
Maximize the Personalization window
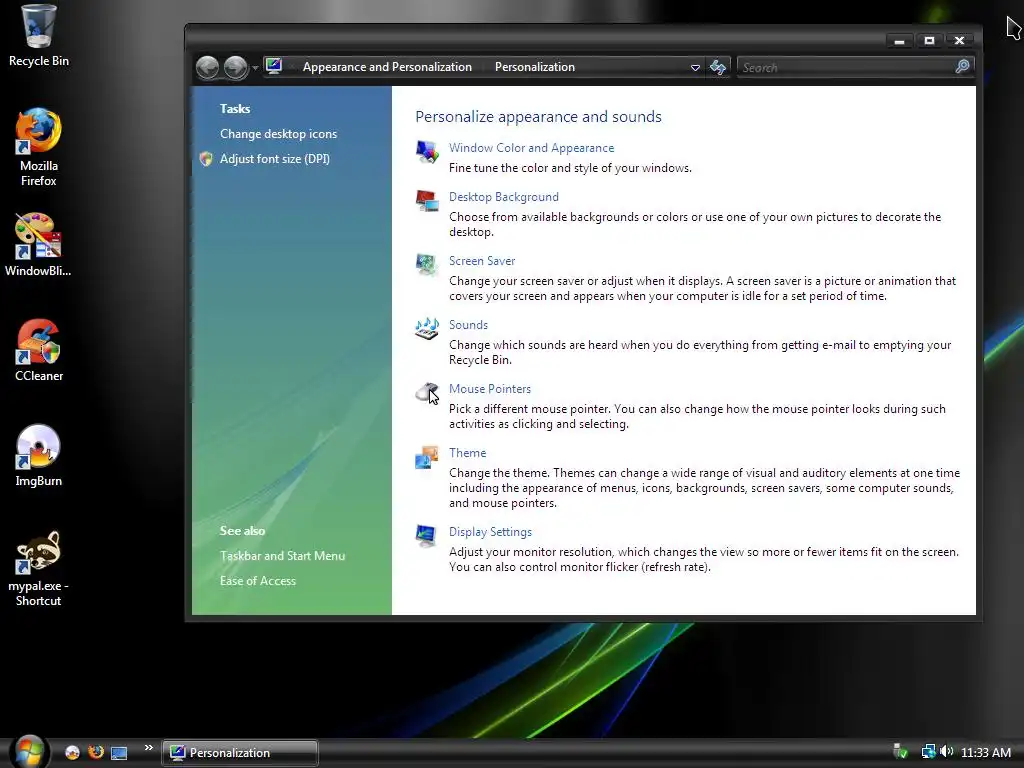[929, 40]
